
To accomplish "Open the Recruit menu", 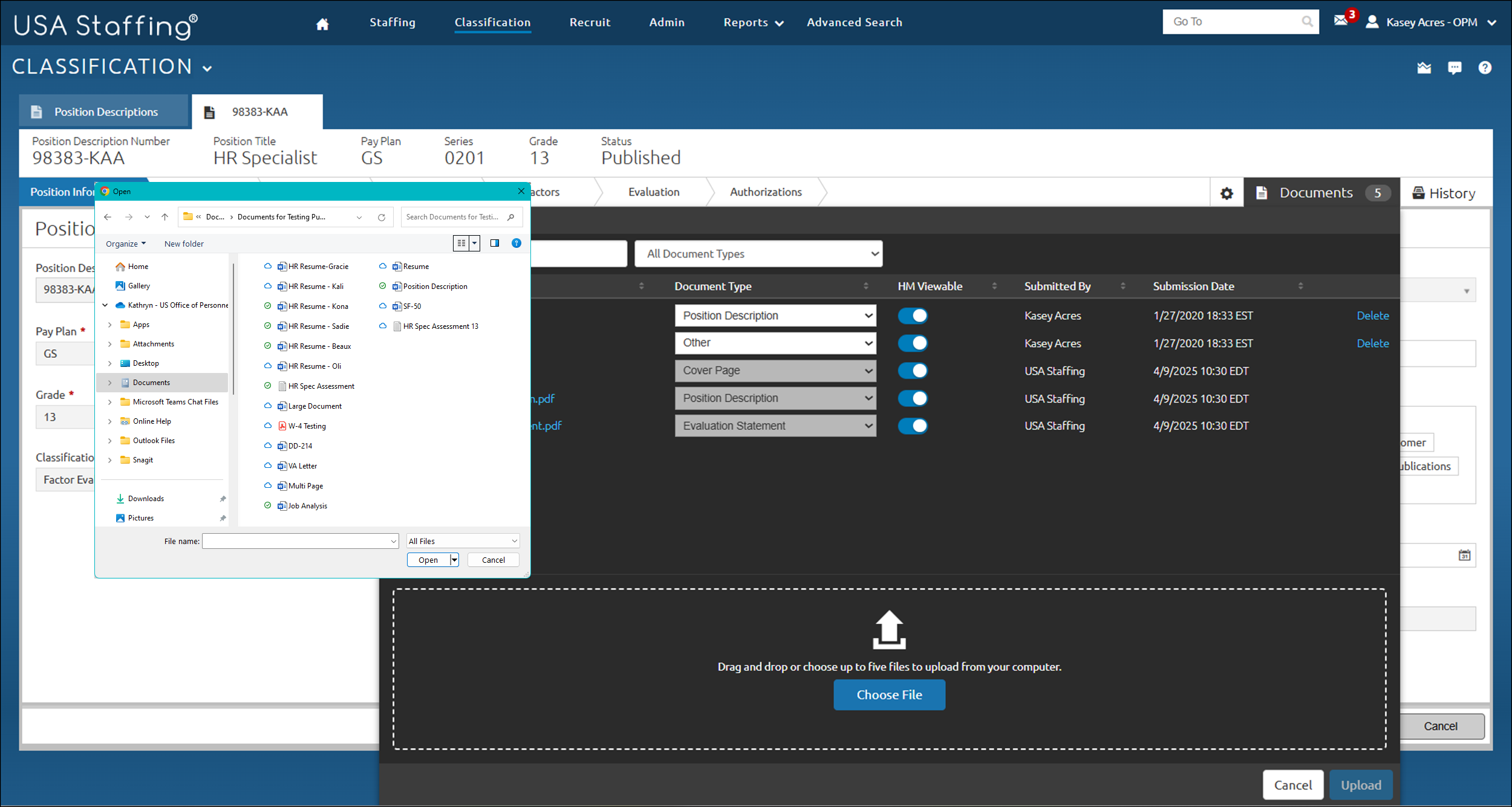I will pyautogui.click(x=590, y=22).
